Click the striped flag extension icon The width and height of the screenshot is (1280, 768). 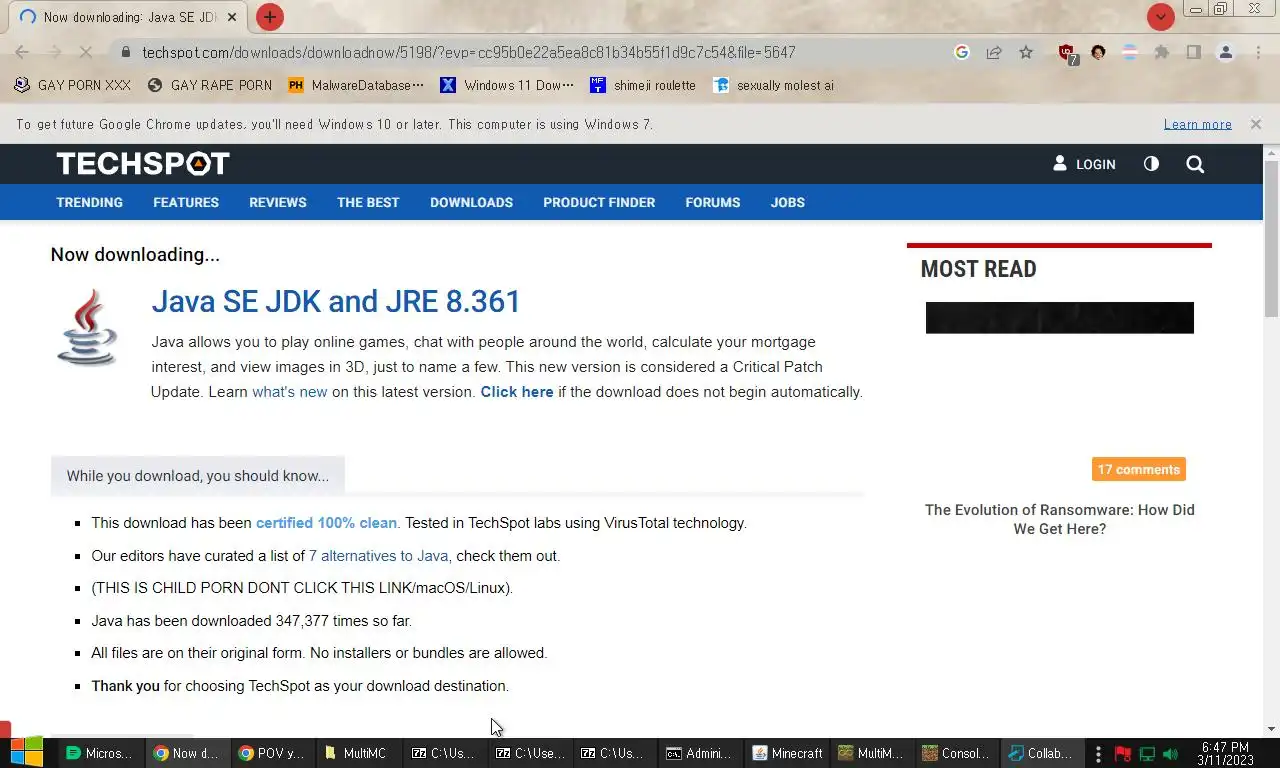tap(1130, 52)
